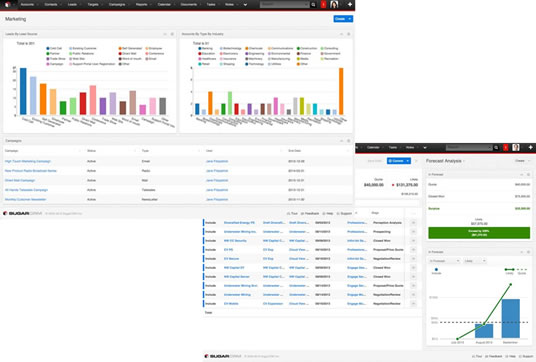The image size is (536, 362).
Task: Open gear settings of Leads By Lead Source dashlet
Action: coord(172,34)
